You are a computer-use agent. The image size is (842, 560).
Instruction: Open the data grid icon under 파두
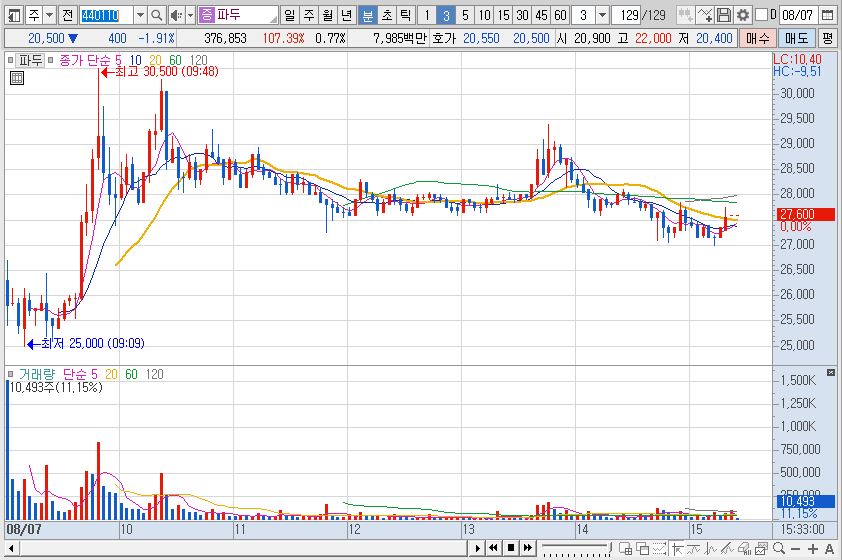(x=17, y=78)
